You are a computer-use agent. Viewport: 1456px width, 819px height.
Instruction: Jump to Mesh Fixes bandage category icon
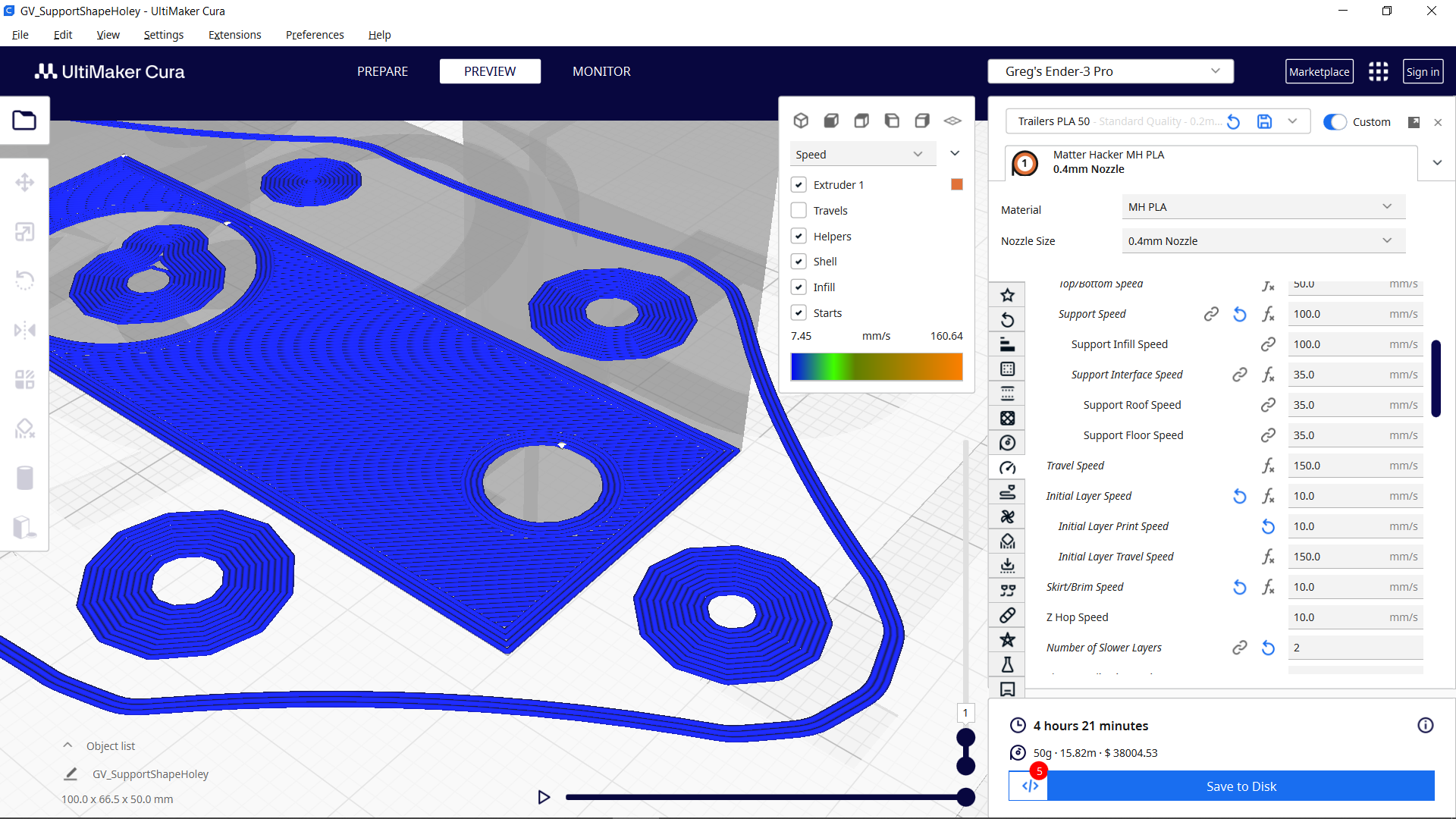pyautogui.click(x=1007, y=616)
